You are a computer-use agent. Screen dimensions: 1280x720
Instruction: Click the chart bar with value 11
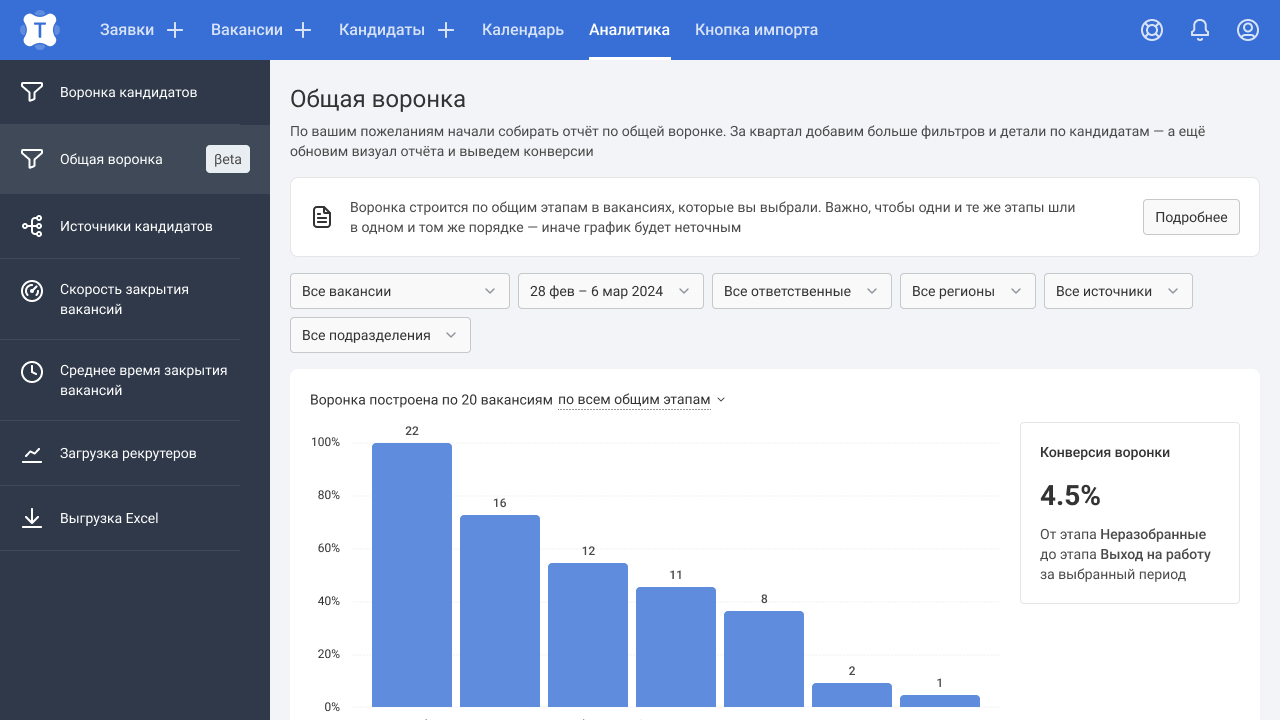[676, 647]
